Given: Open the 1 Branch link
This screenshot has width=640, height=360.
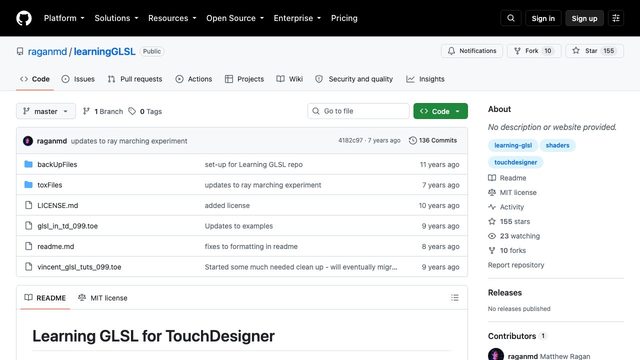Looking at the screenshot, I should tap(102, 111).
